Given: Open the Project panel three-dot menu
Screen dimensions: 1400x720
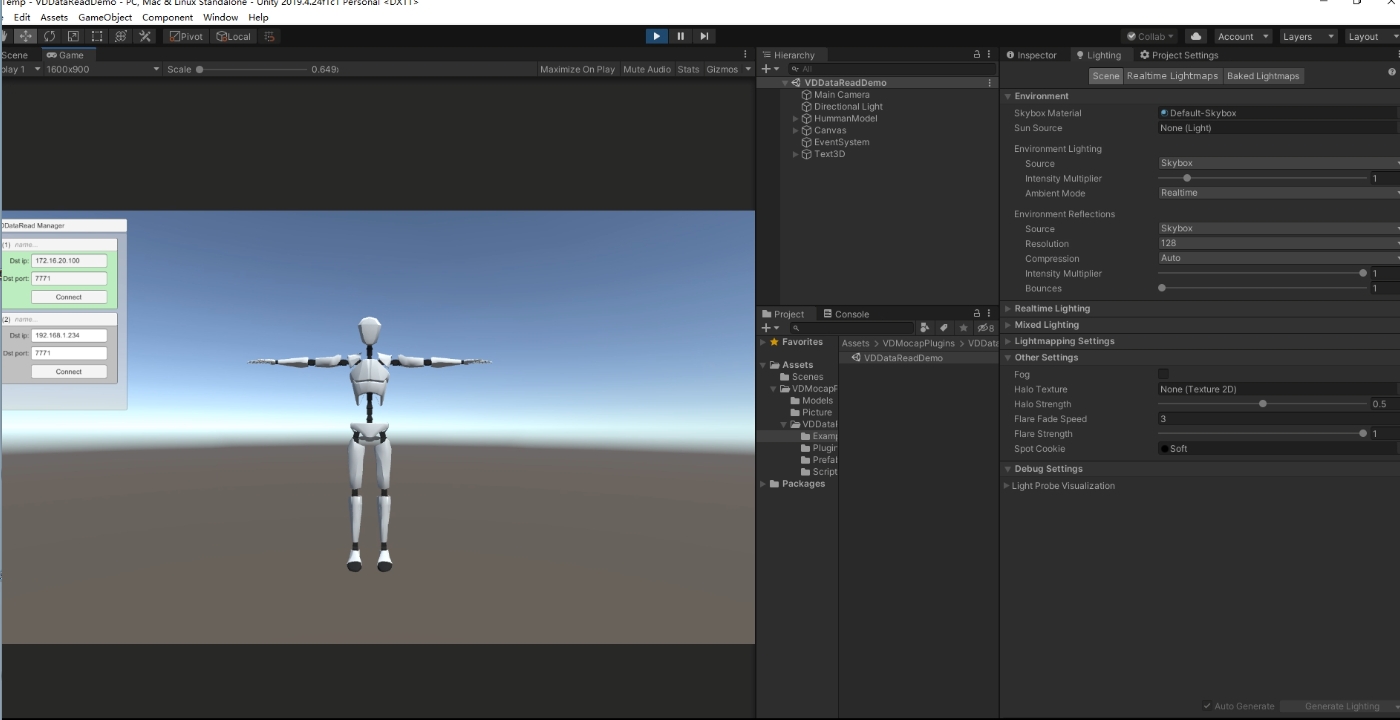Looking at the screenshot, I should [x=990, y=314].
